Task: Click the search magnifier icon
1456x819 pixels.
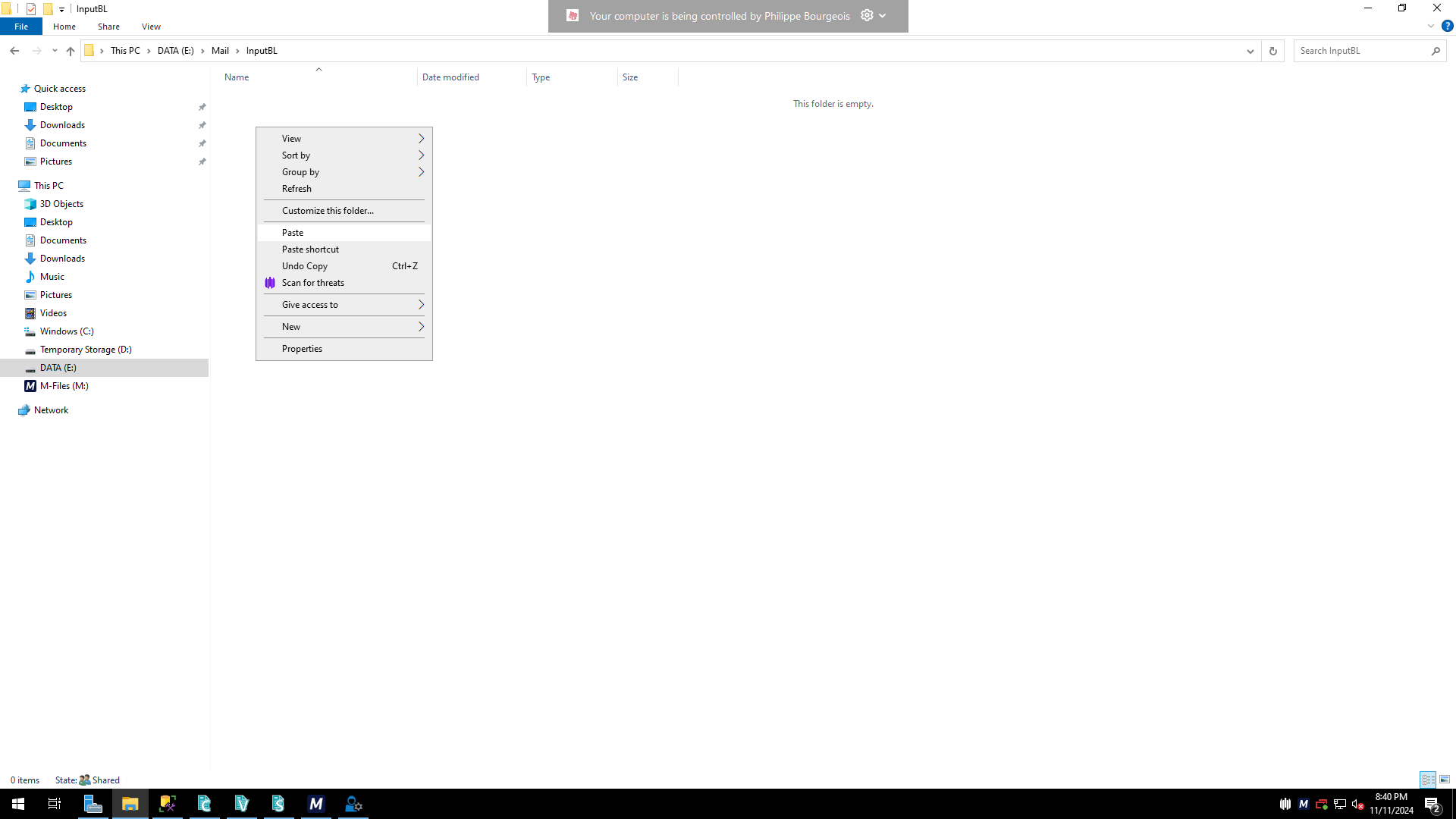Action: pyautogui.click(x=1436, y=51)
